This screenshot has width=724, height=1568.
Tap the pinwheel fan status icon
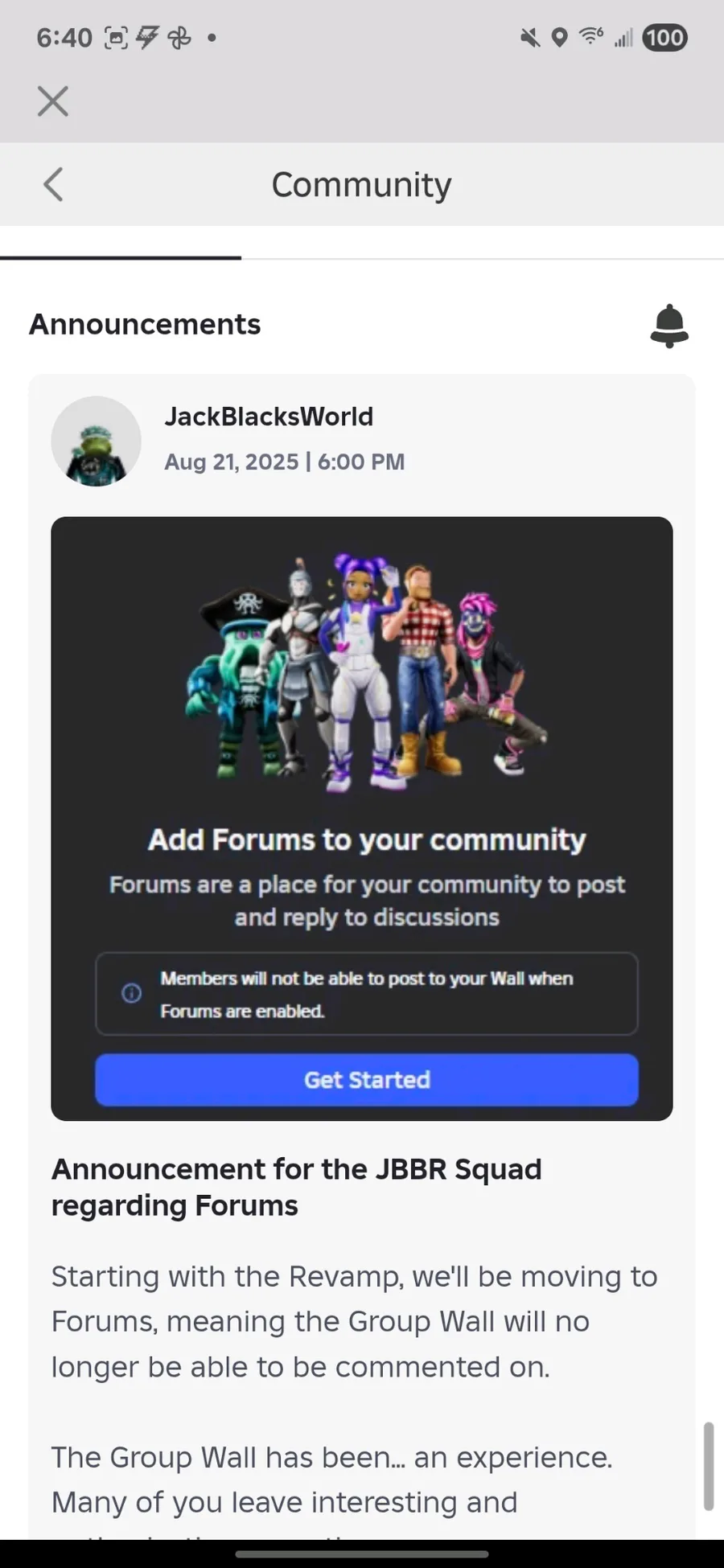click(179, 37)
